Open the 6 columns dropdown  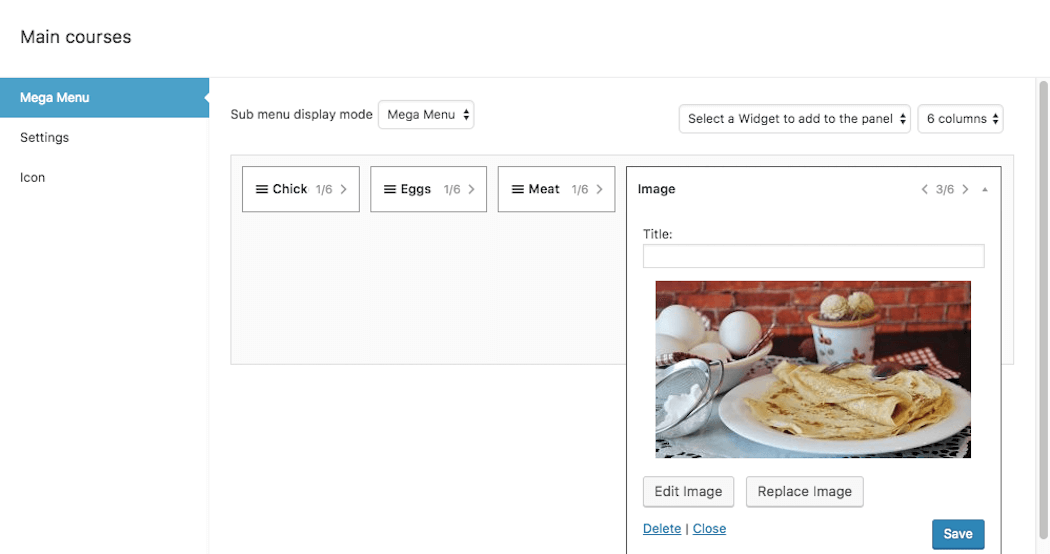pos(960,119)
